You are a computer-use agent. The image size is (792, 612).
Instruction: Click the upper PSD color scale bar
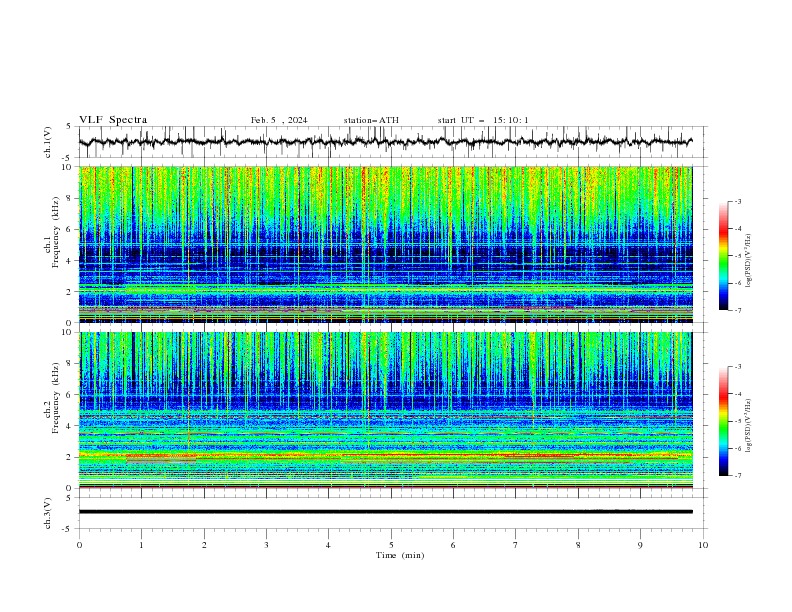coord(724,256)
